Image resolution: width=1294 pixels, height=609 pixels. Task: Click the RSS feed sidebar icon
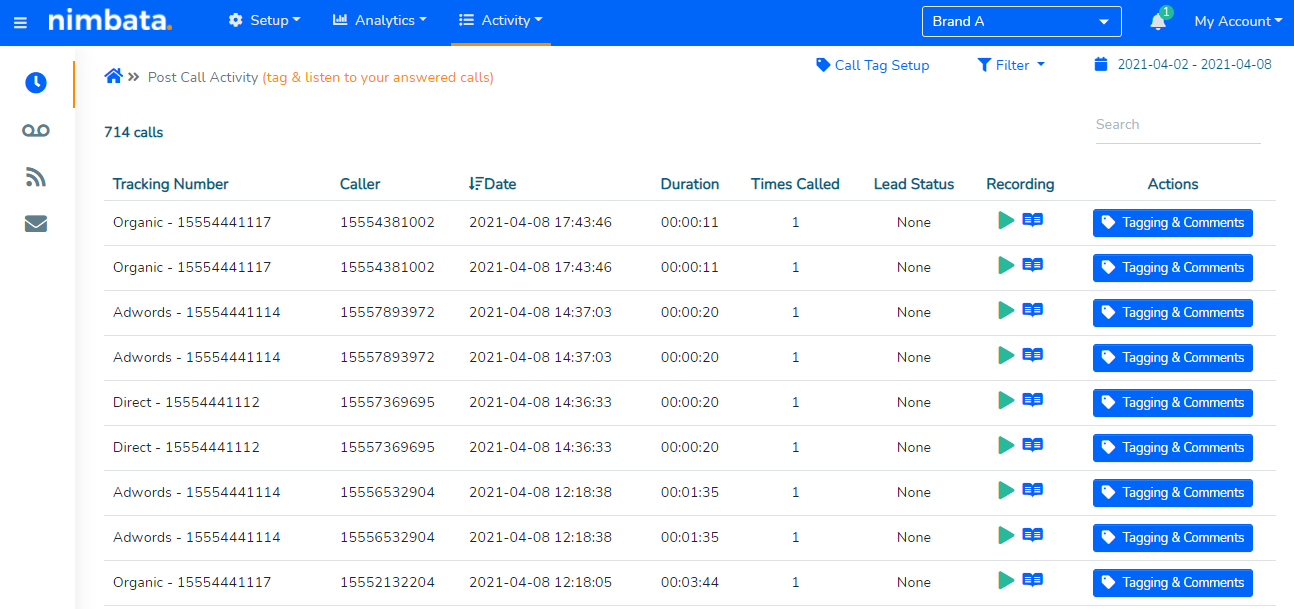(36, 178)
